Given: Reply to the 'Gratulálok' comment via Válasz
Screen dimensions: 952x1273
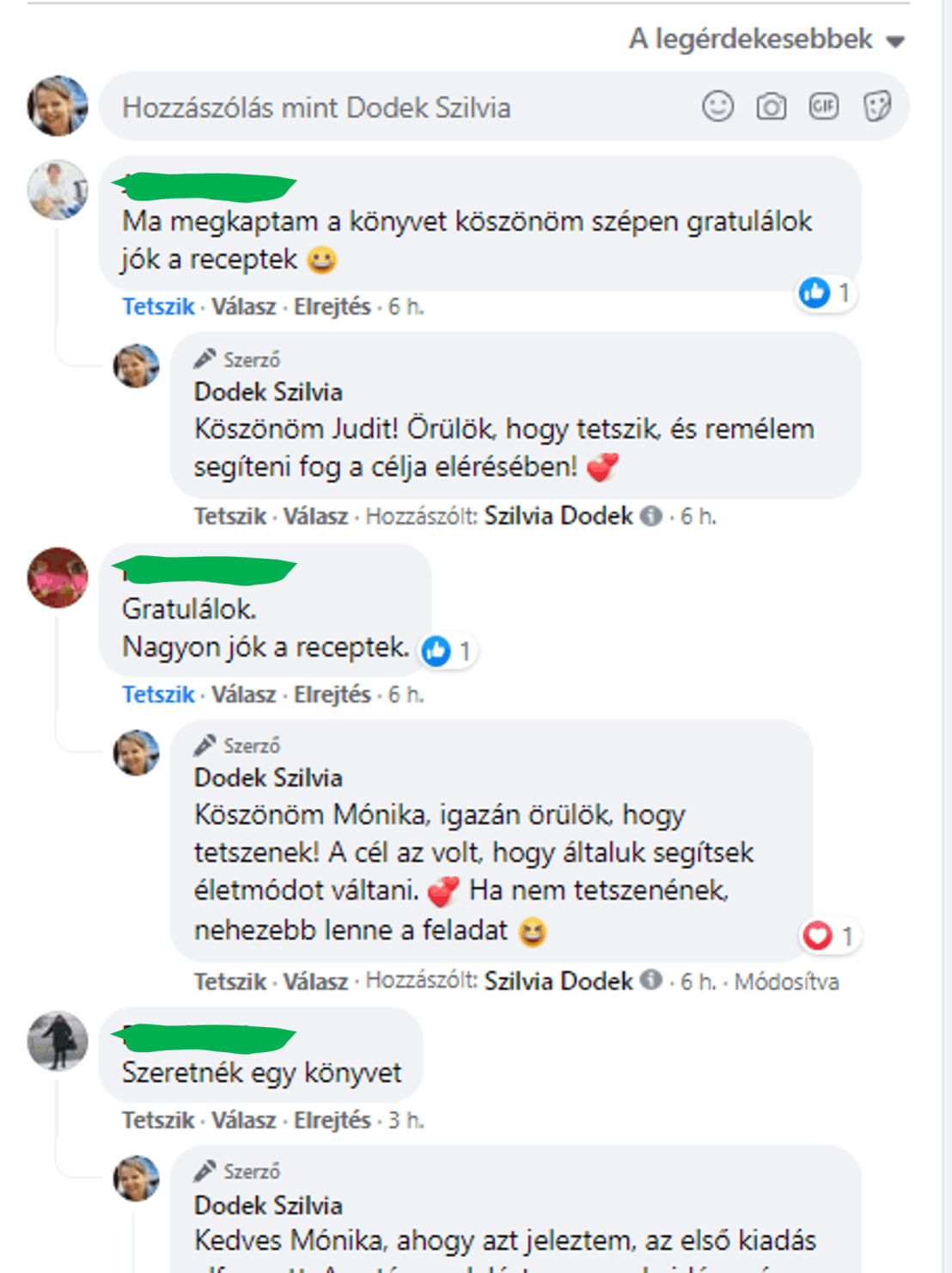Looking at the screenshot, I should pyautogui.click(x=244, y=695).
